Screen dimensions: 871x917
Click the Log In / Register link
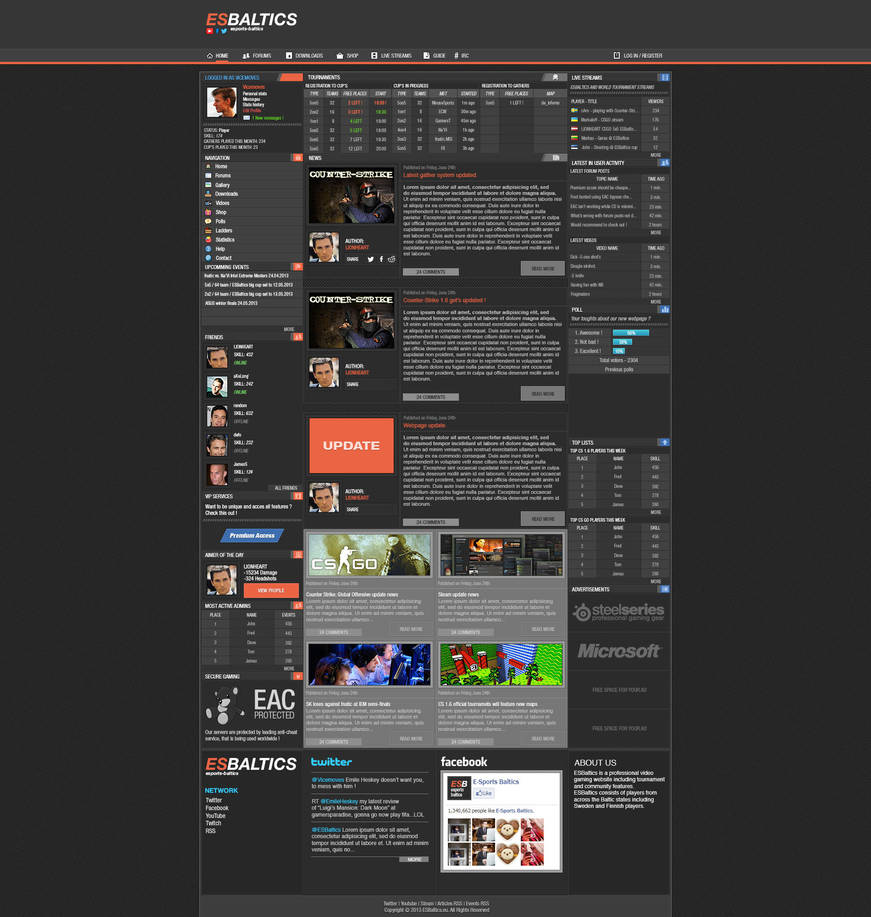point(638,56)
